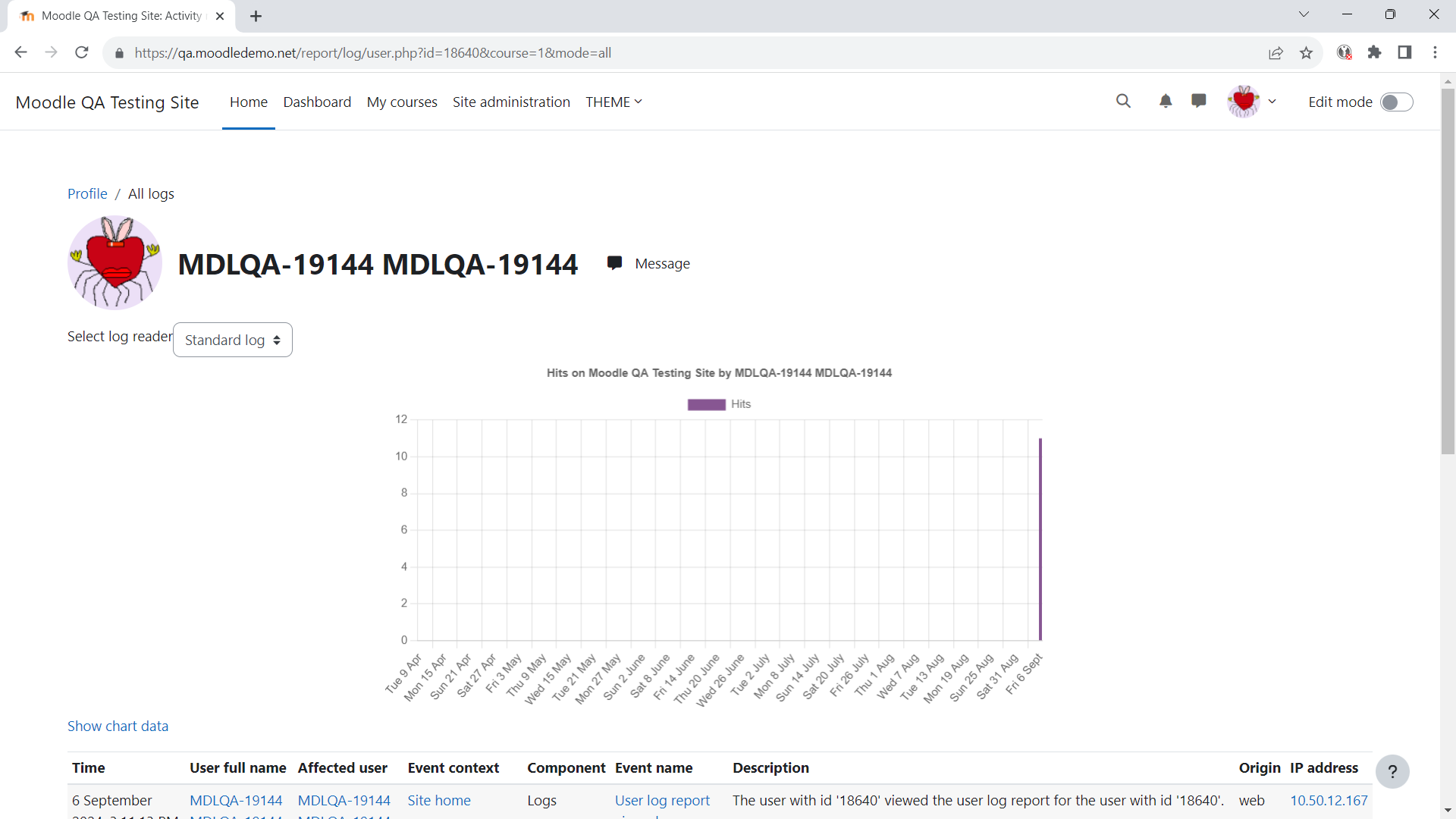Image resolution: width=1456 pixels, height=819 pixels.
Task: Open the site search icon
Action: (x=1123, y=101)
